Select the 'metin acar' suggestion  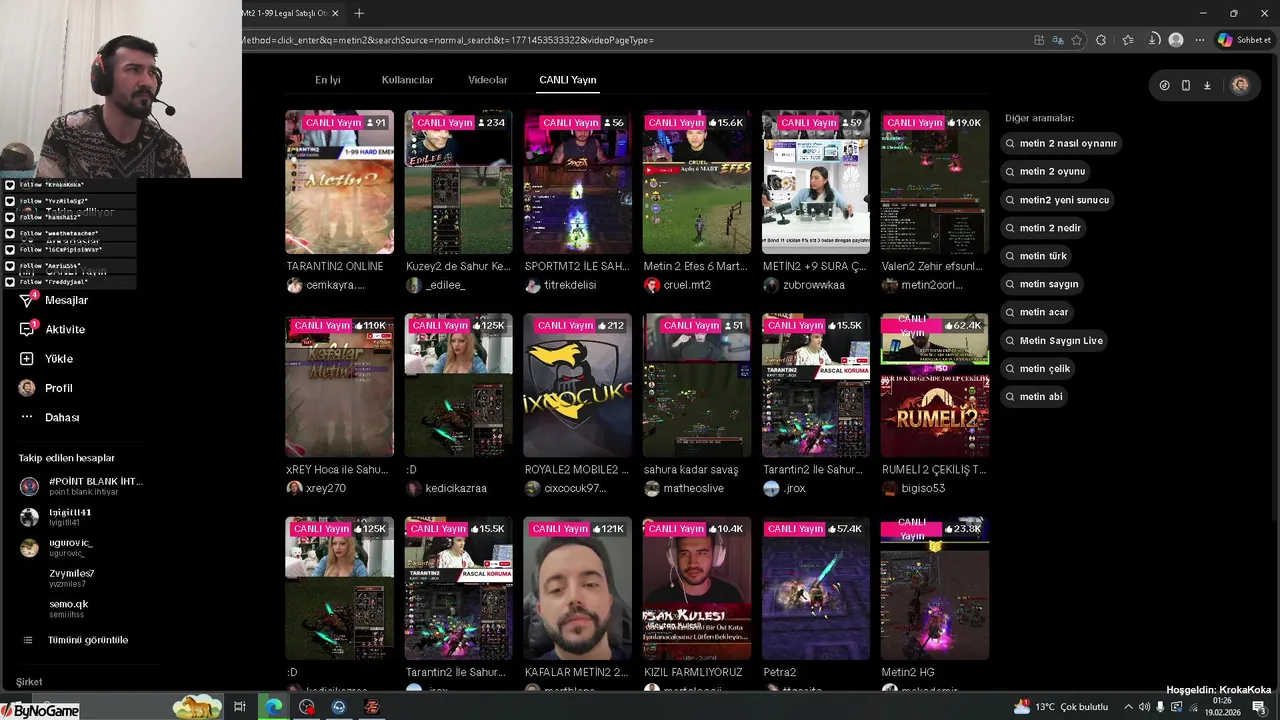click(1037, 312)
